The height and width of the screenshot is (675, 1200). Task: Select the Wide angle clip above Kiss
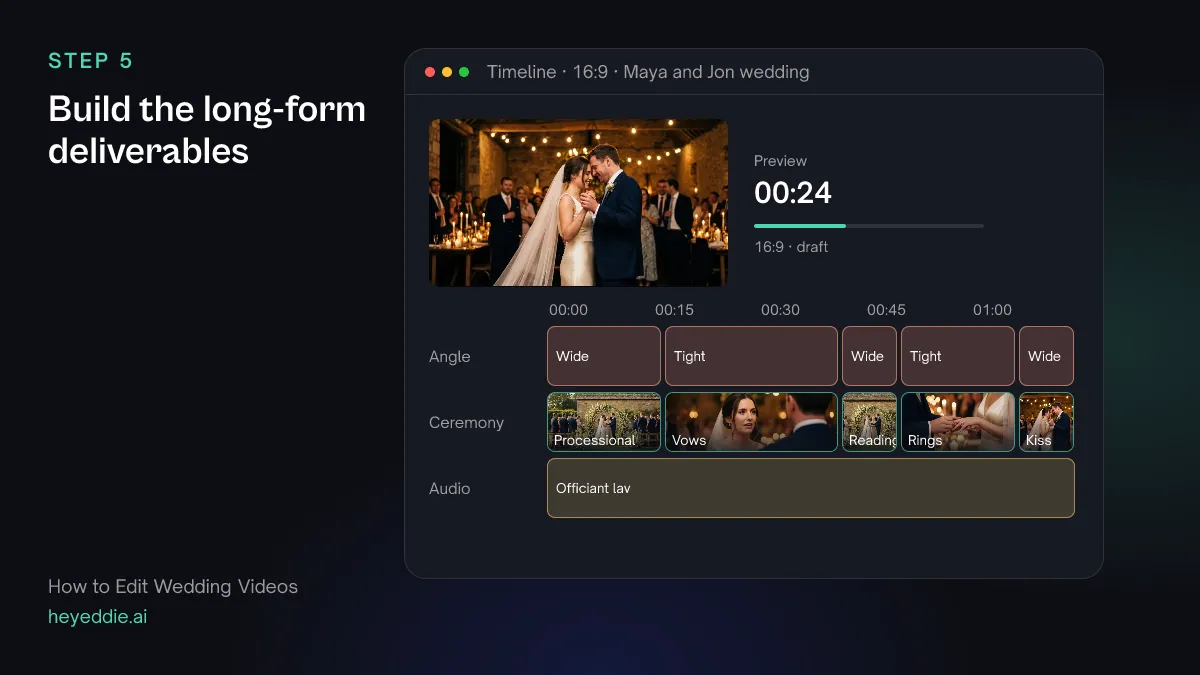[1046, 356]
